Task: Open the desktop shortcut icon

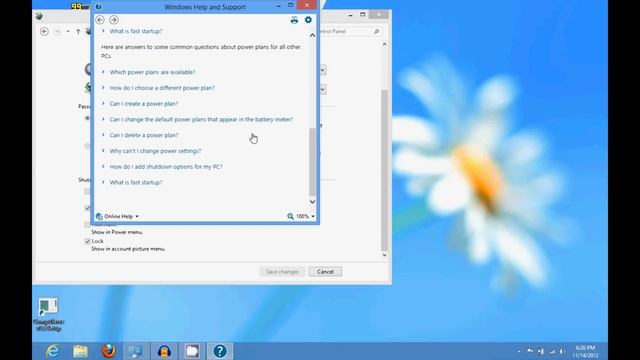Action: click(x=49, y=313)
